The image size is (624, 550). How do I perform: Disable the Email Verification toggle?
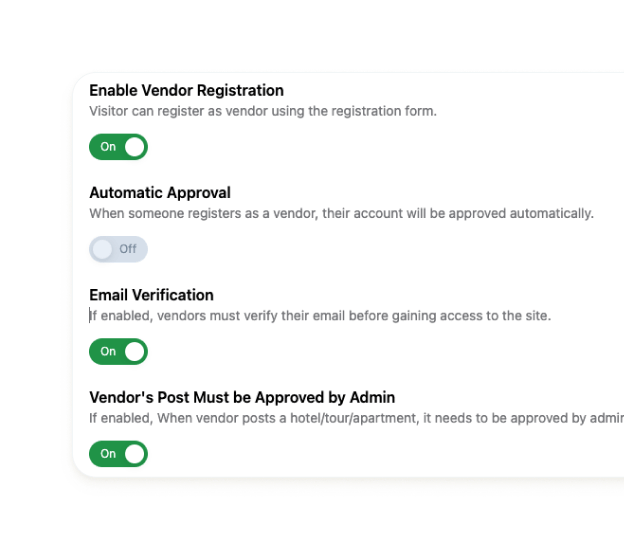[x=118, y=351]
